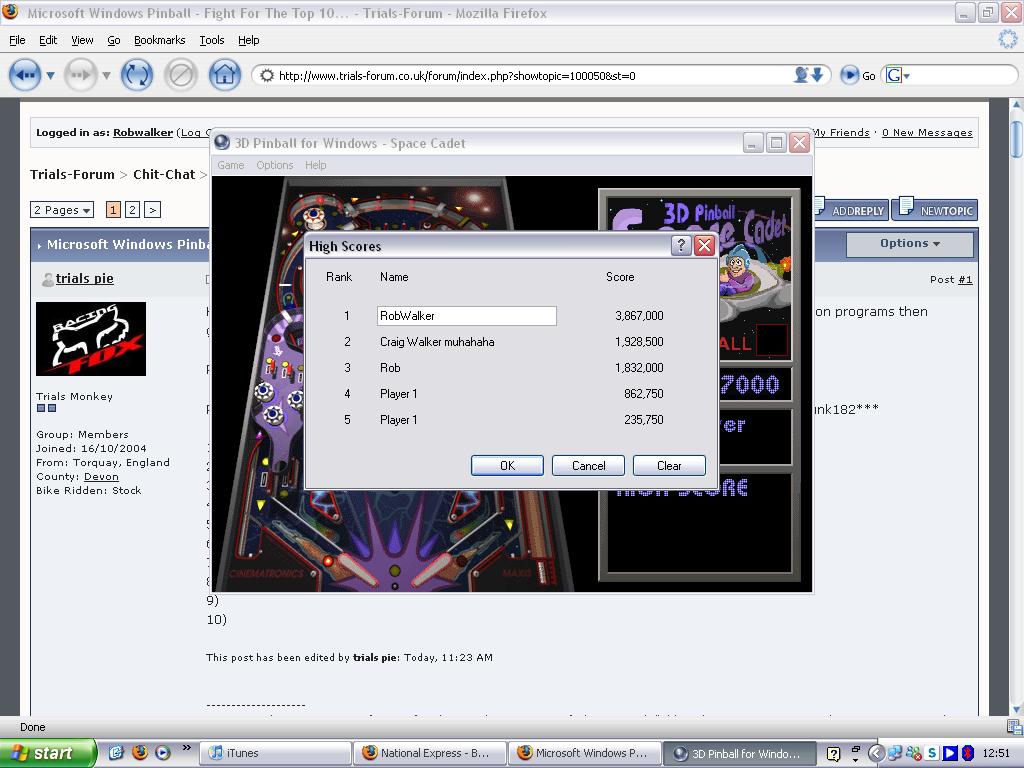Open the Pinball Game menu
This screenshot has height=768, width=1024.
coord(231,165)
